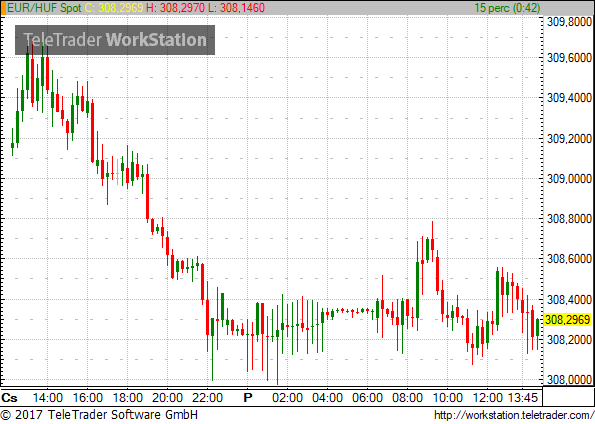The width and height of the screenshot is (595, 424).
Task: Click the 08:00 time axis label
Action: pos(407,398)
